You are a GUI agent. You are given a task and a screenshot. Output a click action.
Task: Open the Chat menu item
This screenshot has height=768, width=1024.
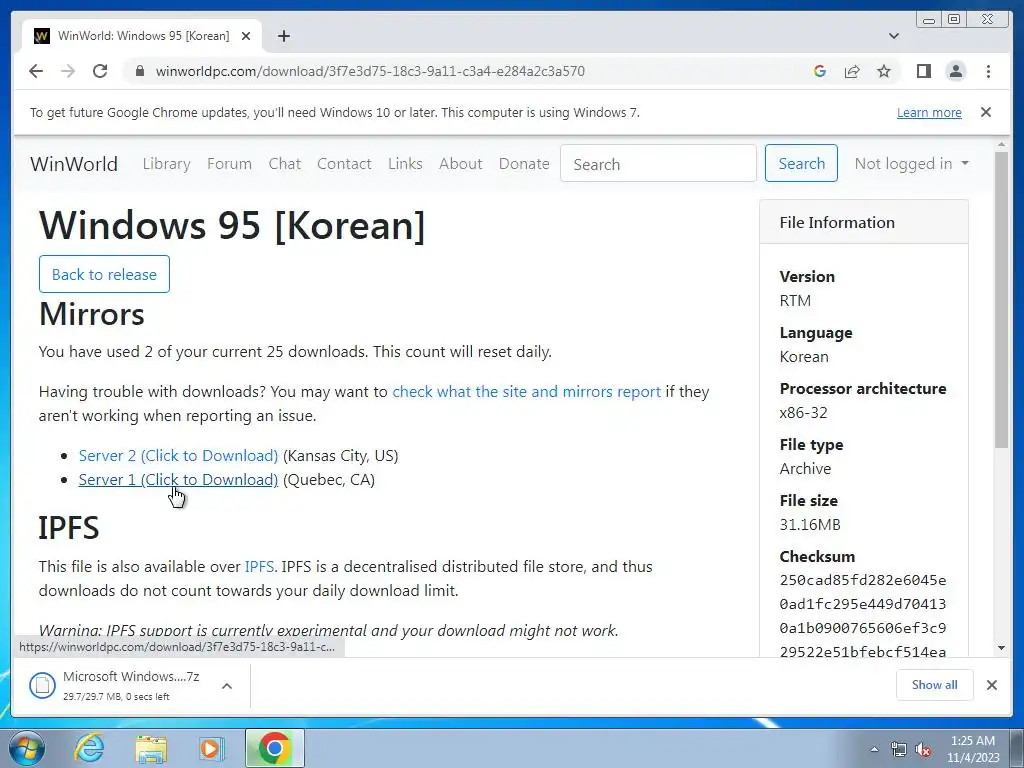pos(285,164)
